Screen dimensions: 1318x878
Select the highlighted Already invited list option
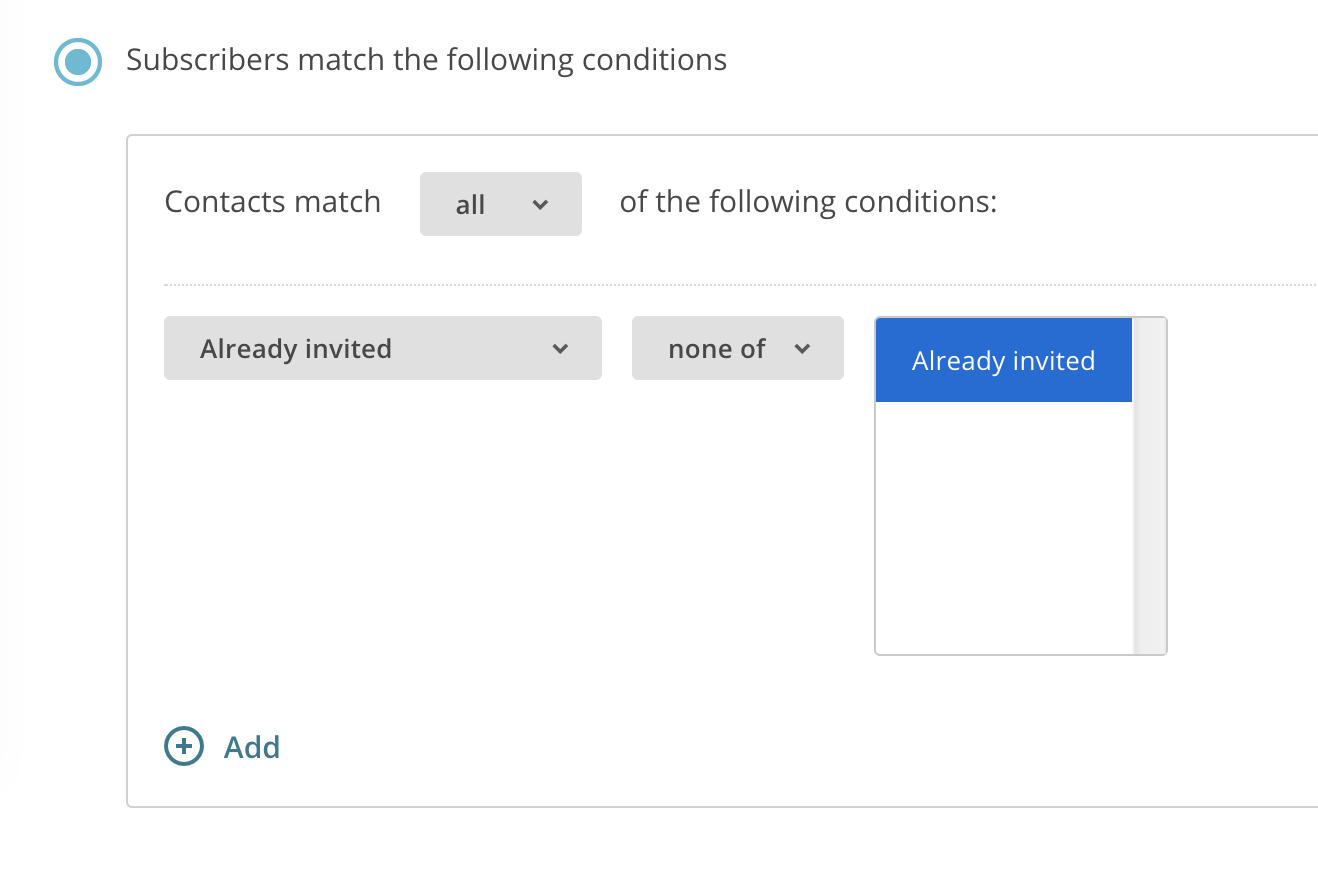point(1004,360)
